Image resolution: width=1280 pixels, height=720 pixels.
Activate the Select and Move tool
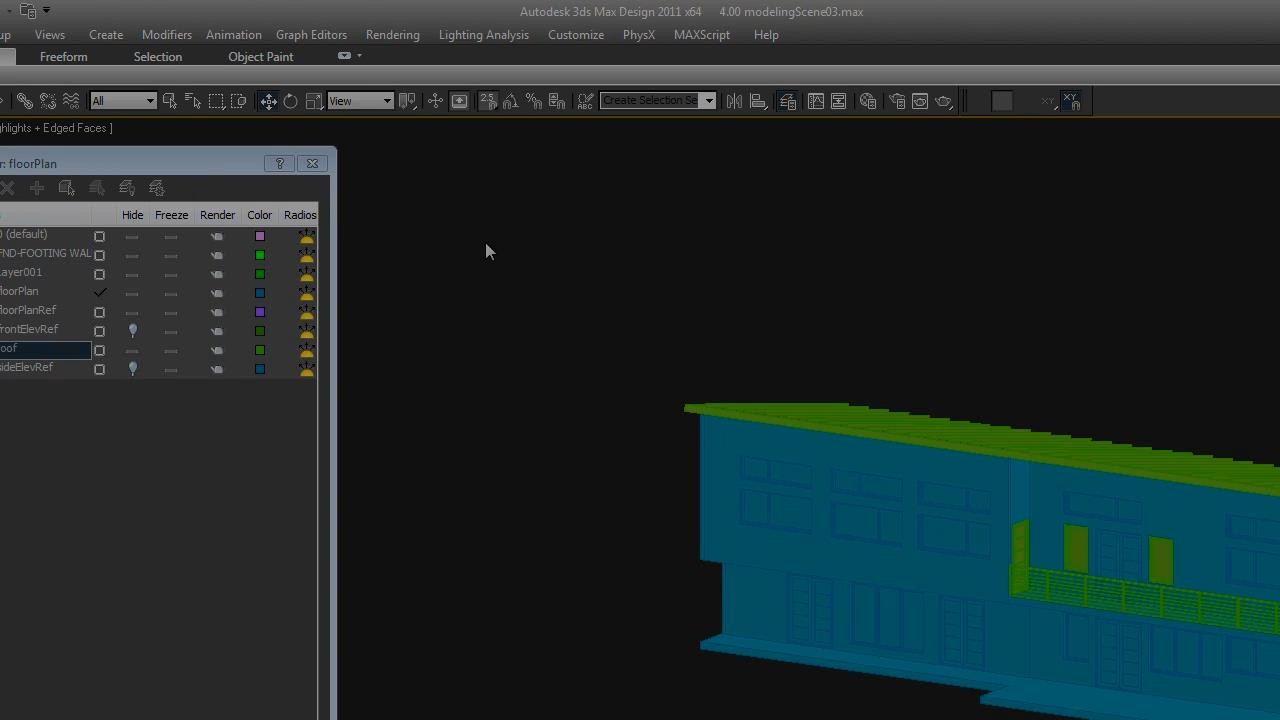268,101
